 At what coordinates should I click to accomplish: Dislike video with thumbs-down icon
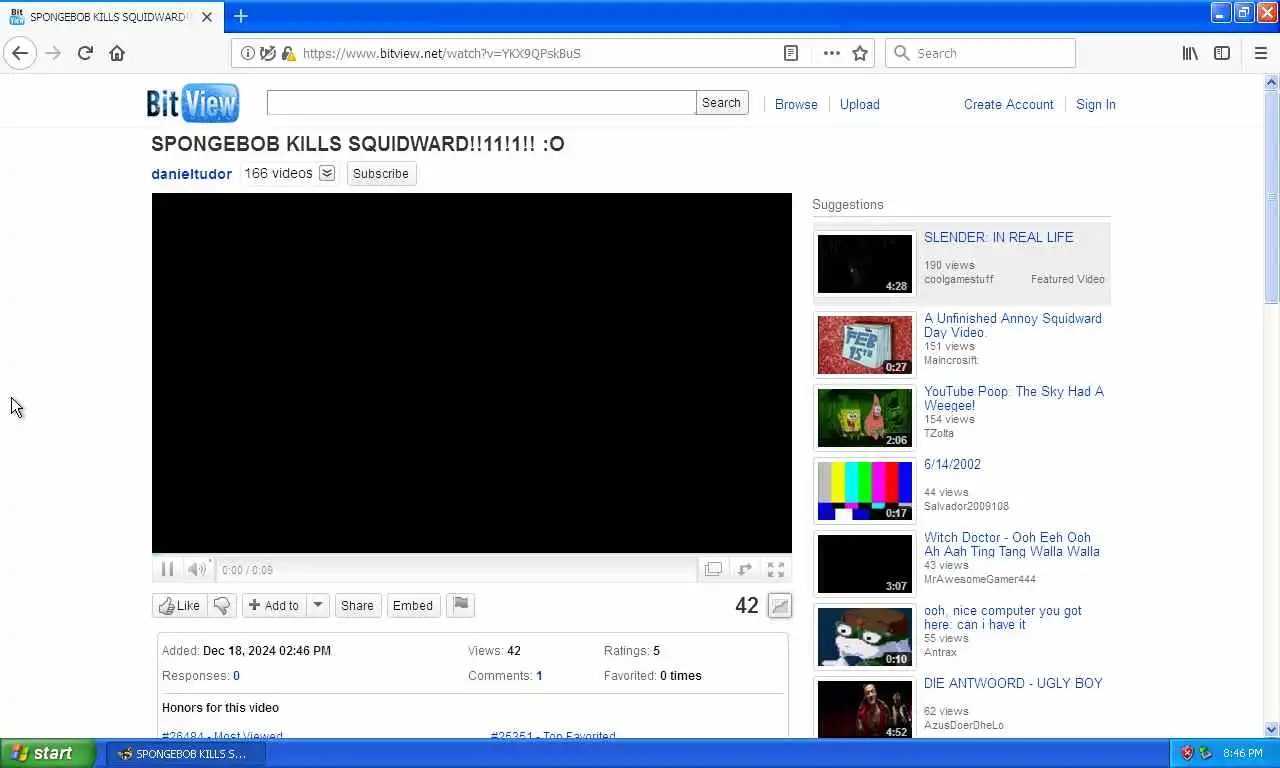pyautogui.click(x=222, y=605)
